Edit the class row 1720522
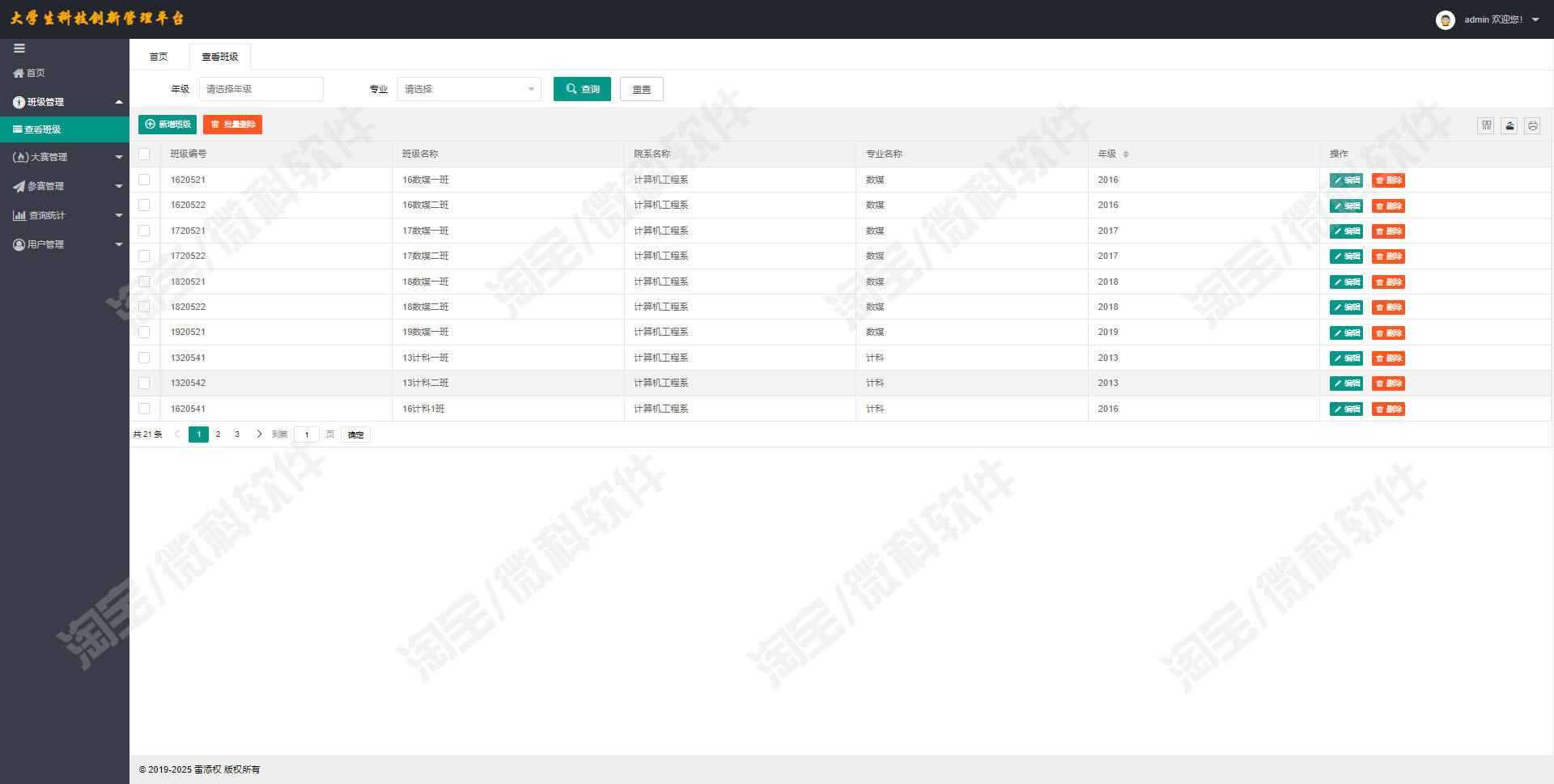The image size is (1554, 784). coord(1346,256)
